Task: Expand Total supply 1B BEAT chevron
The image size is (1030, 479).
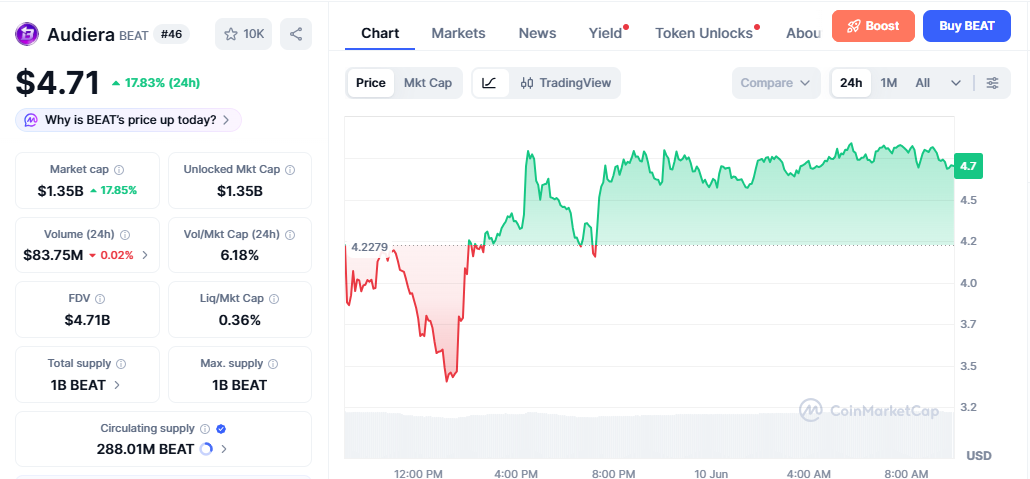Action: coord(117,385)
